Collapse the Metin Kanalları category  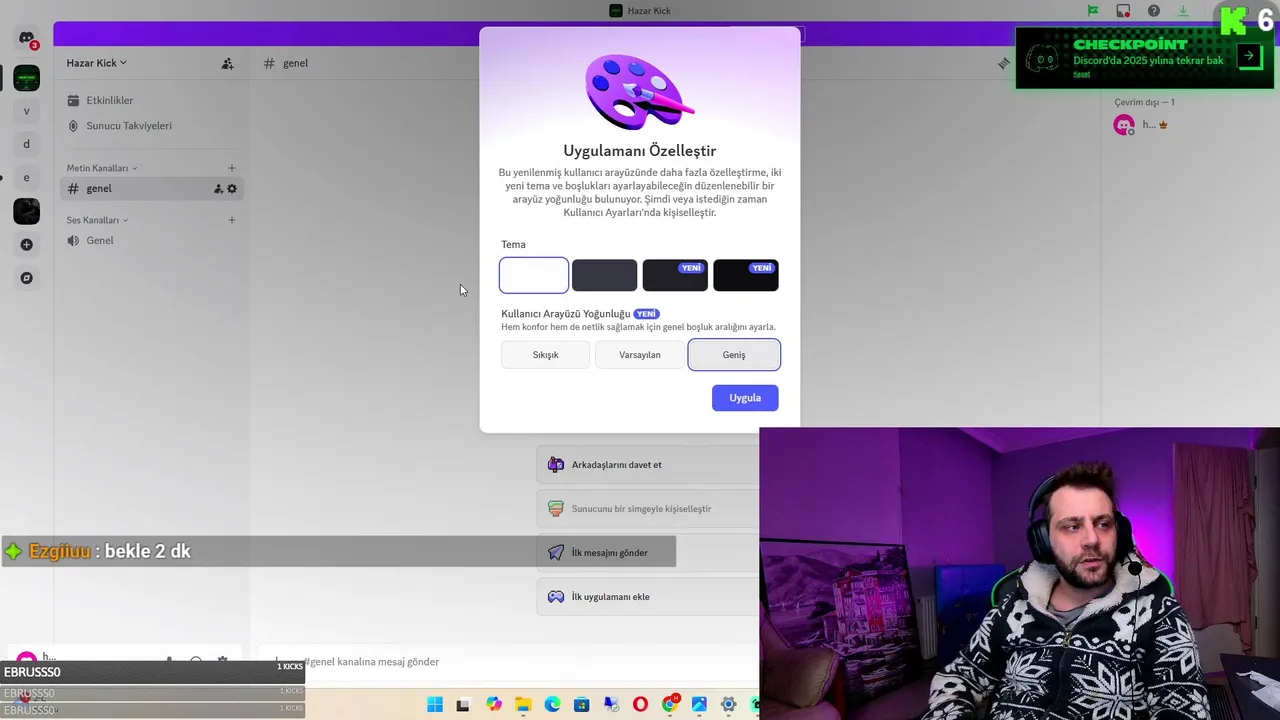[102, 168]
